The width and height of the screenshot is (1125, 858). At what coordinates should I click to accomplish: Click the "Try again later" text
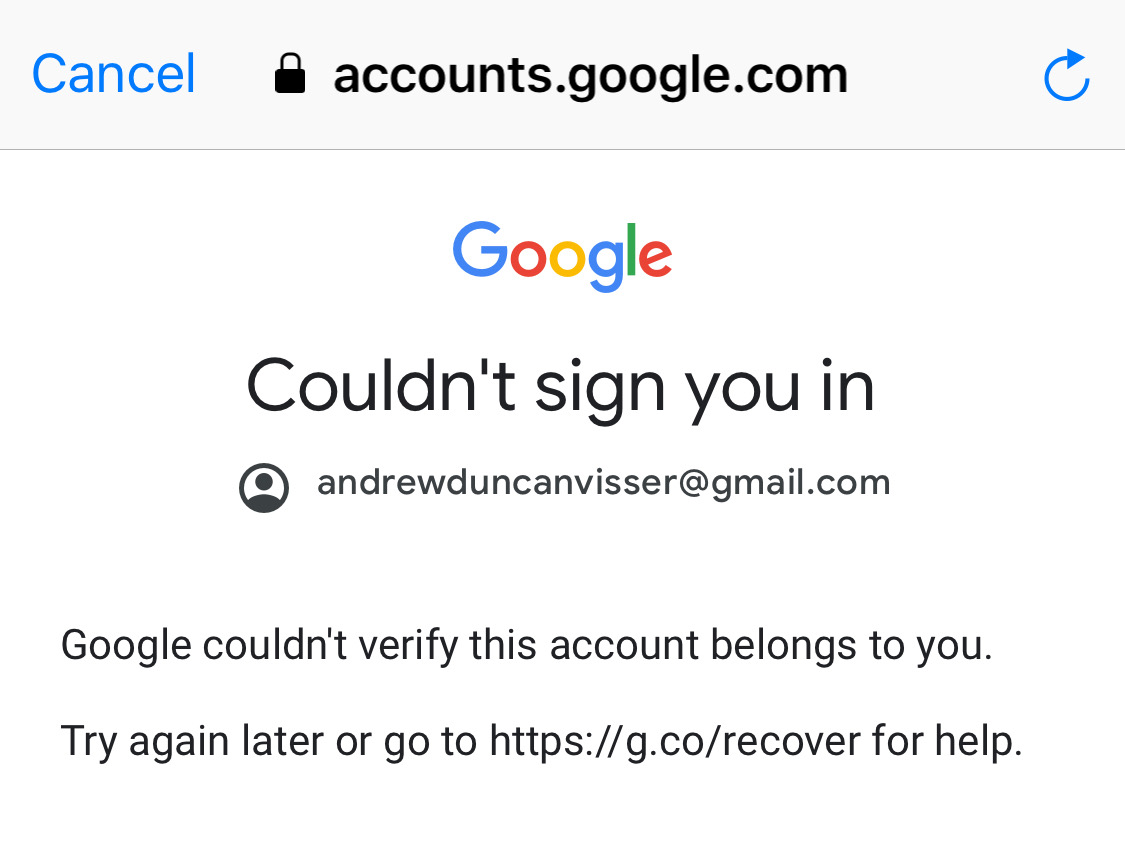pyautogui.click(x=190, y=741)
